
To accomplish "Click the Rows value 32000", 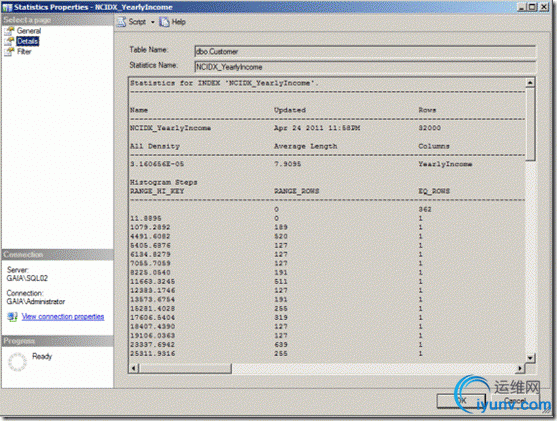I will 429,128.
